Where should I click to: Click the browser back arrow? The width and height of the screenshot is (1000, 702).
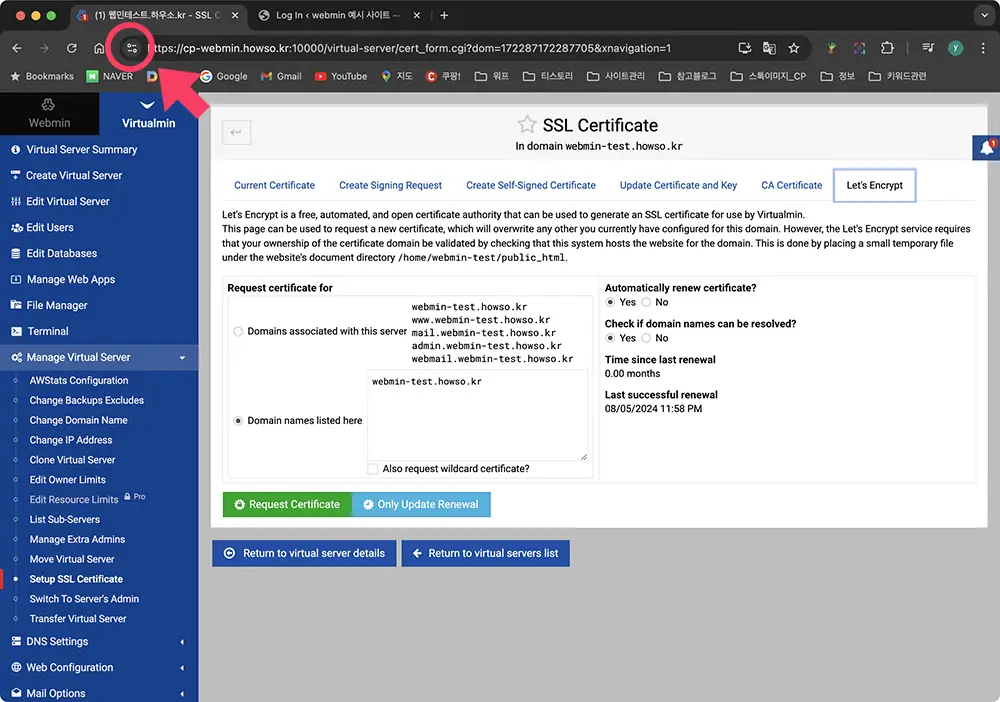tap(17, 48)
